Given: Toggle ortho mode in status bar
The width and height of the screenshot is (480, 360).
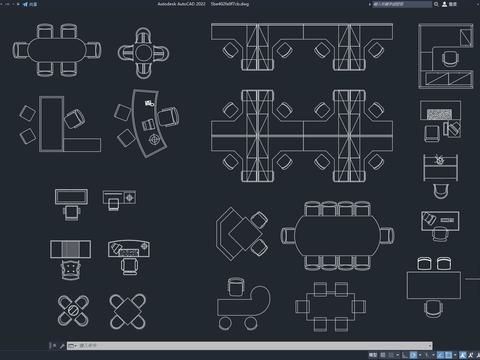Looking at the screenshot, I should click(405, 355).
